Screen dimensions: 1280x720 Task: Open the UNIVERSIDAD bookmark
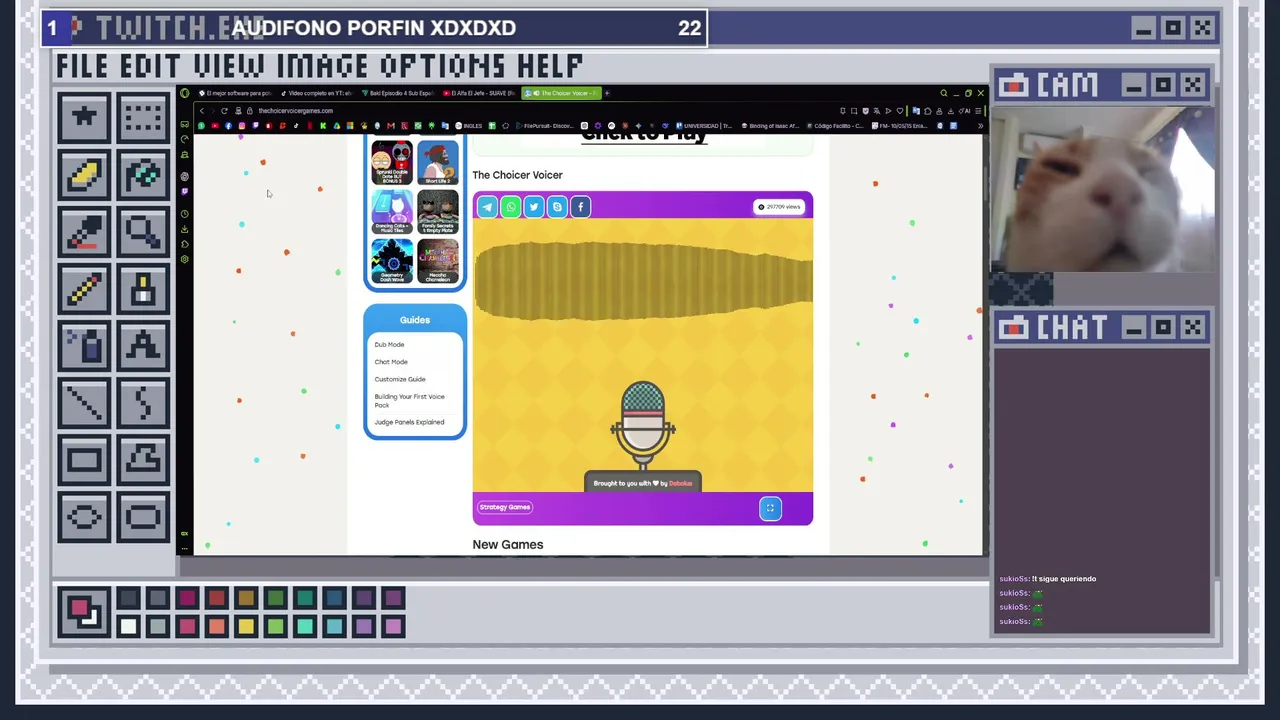click(705, 126)
